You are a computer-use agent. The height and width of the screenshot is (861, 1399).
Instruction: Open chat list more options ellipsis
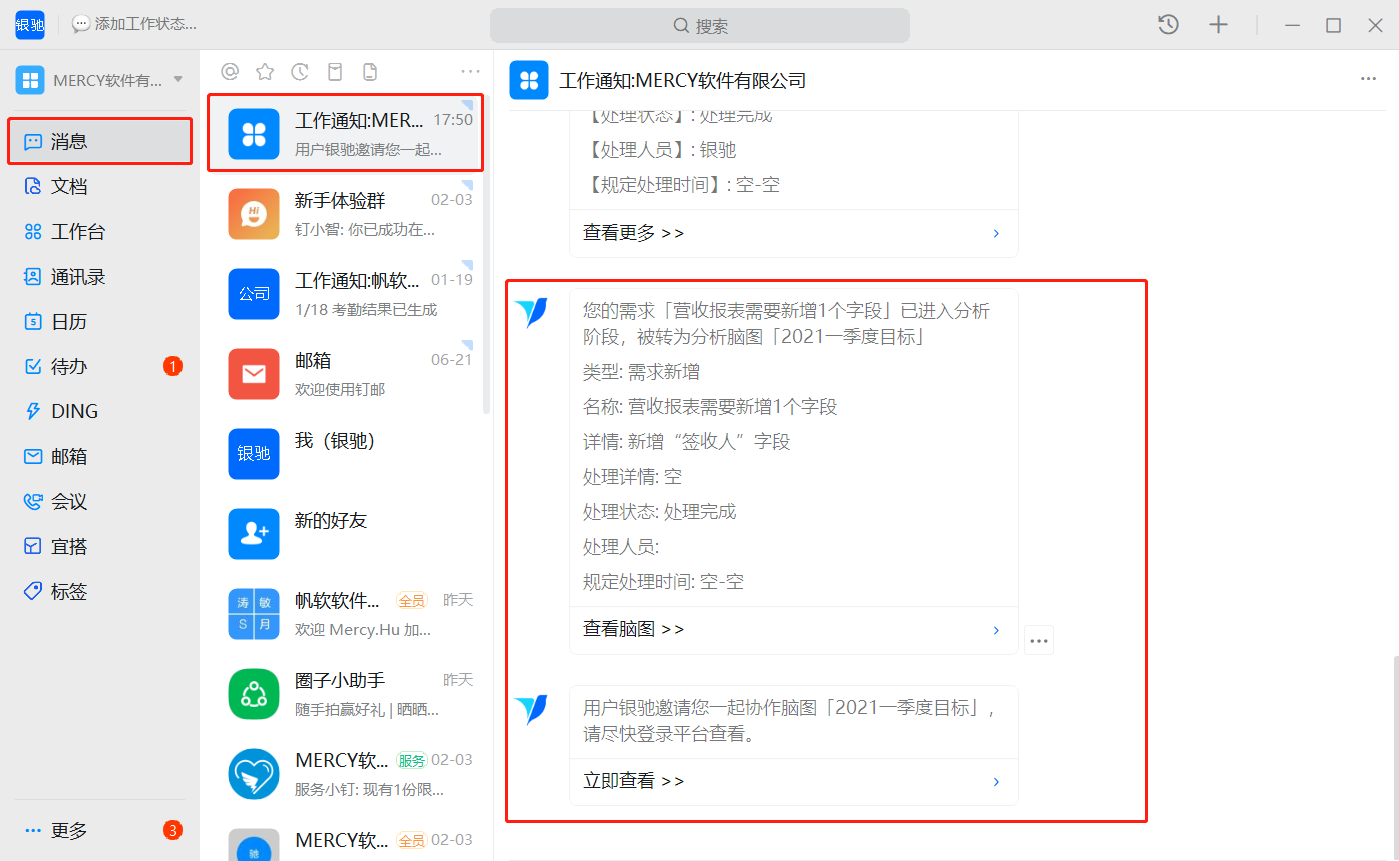pyautogui.click(x=470, y=71)
